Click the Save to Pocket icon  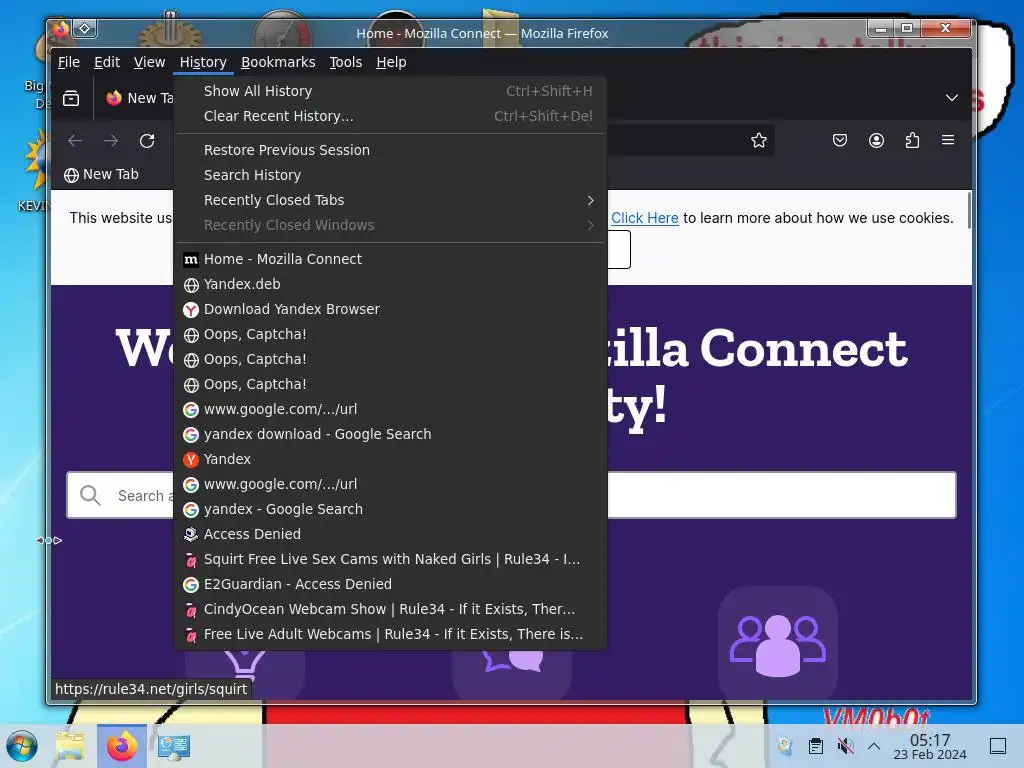tap(840, 140)
